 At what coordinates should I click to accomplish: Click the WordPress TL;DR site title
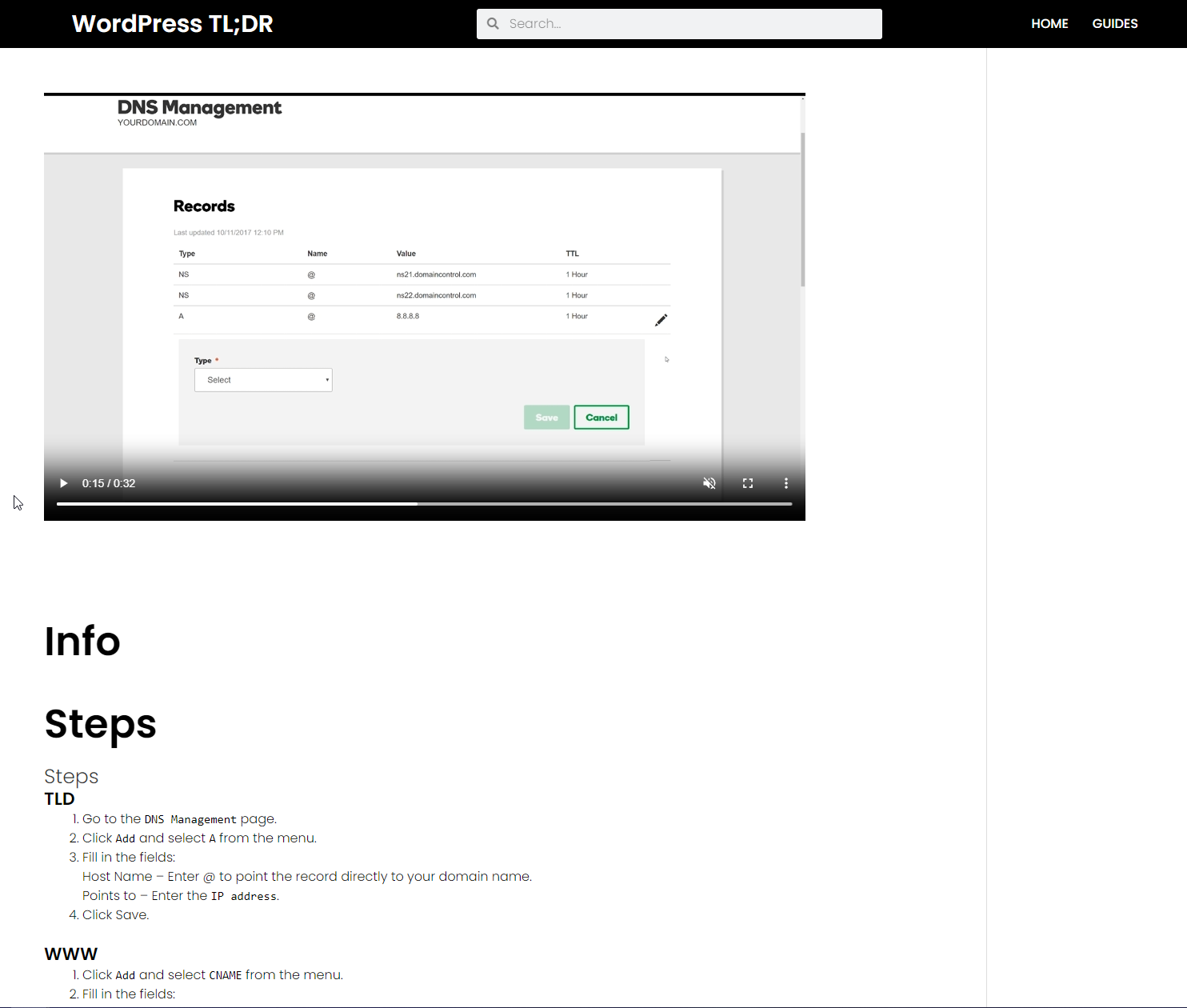[173, 24]
